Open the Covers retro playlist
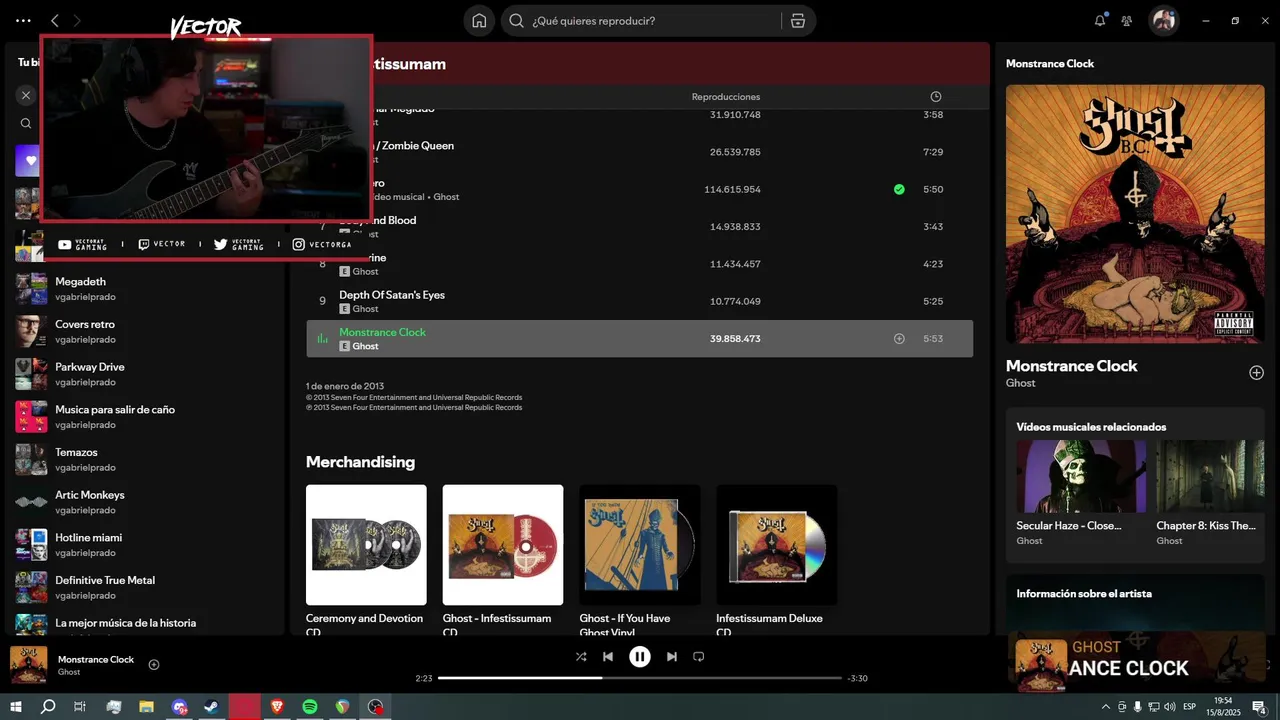 tap(147, 331)
